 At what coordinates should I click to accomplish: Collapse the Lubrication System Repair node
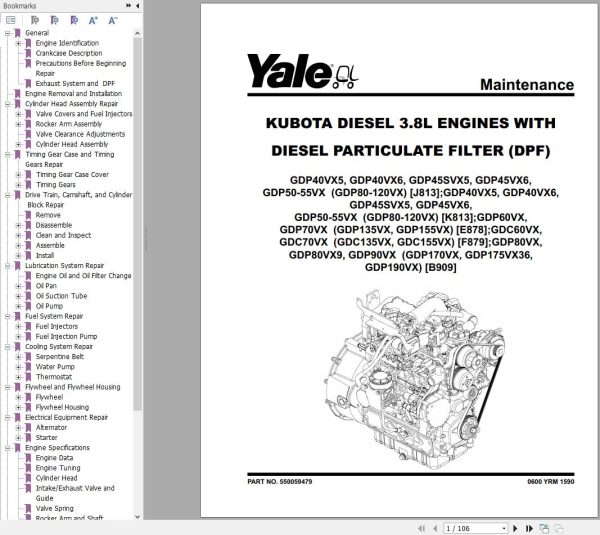(x=7, y=266)
